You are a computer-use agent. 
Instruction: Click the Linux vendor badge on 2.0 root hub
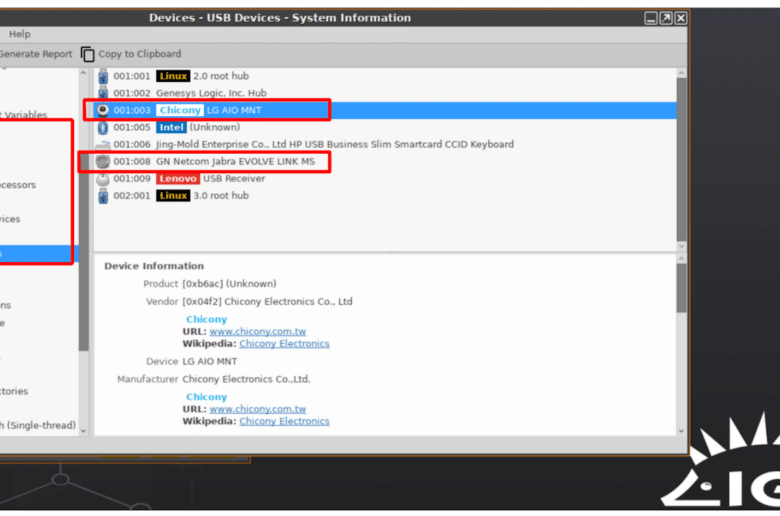pyautogui.click(x=173, y=76)
